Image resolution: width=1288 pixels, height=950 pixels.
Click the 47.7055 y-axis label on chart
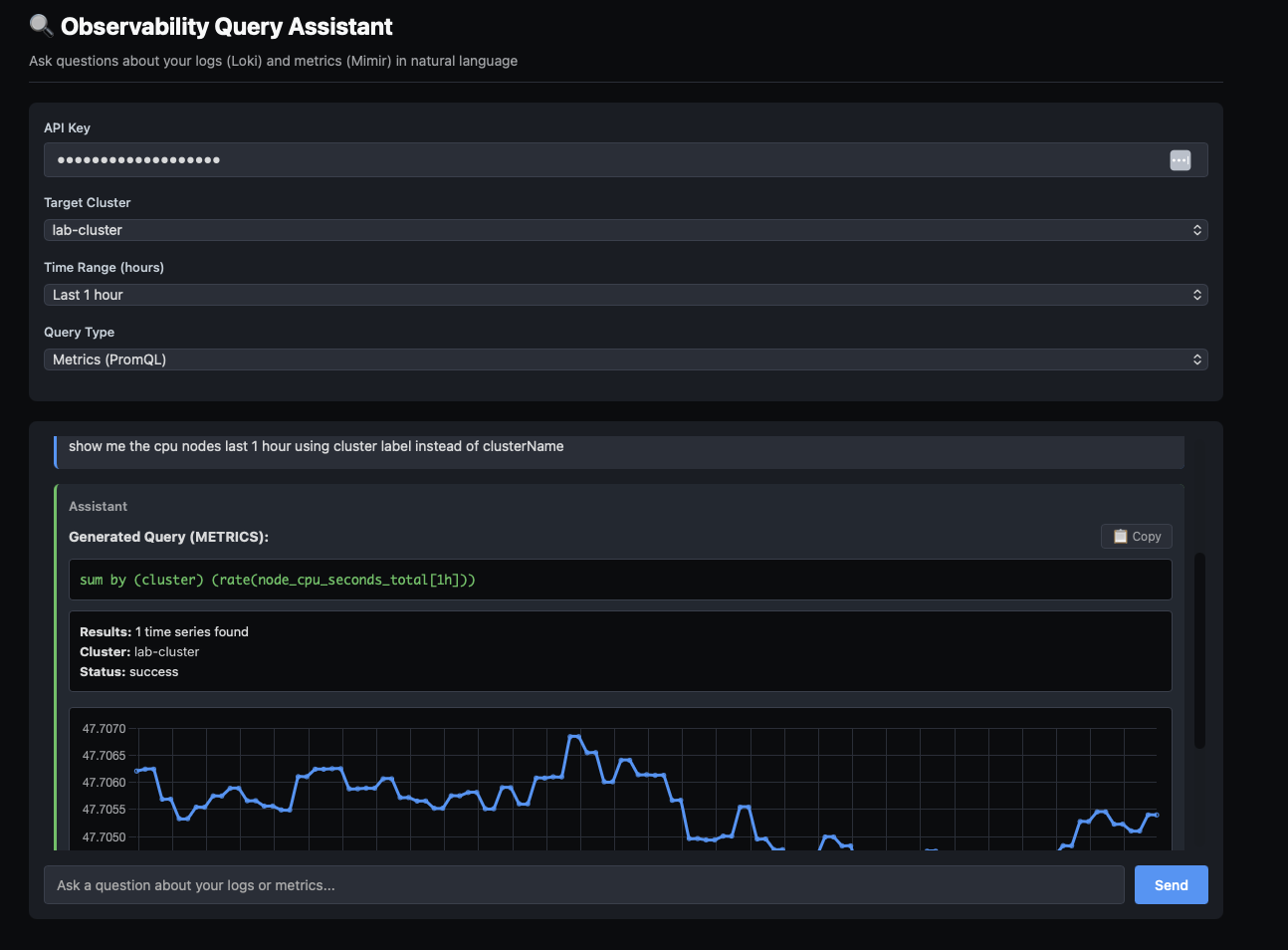point(104,810)
